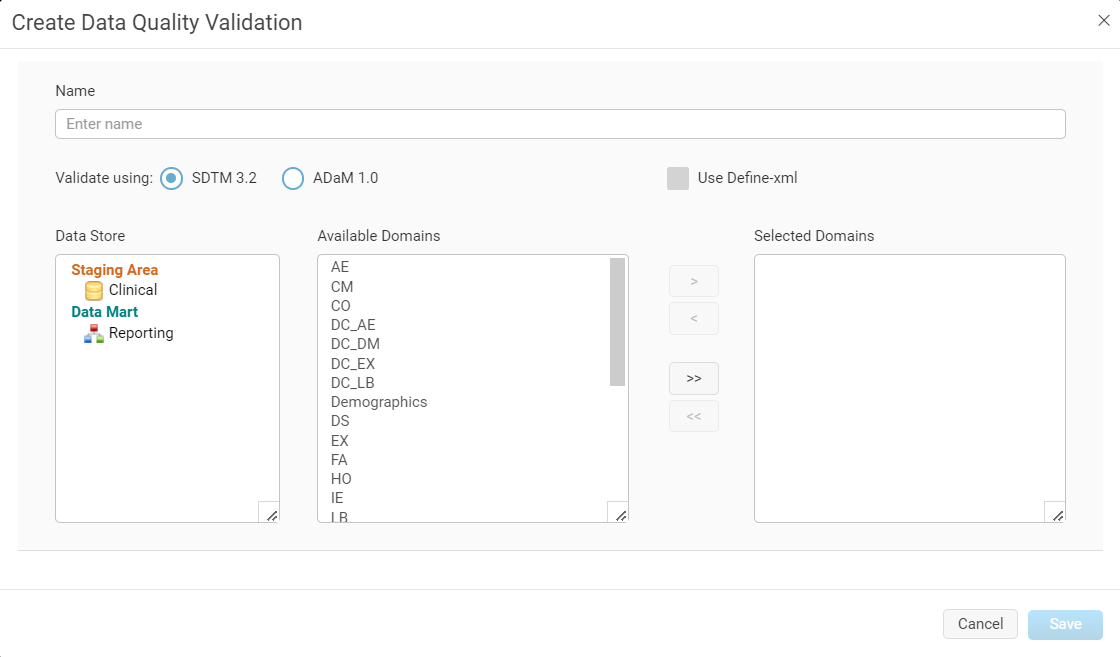Click inside the Selected Domains list box
The image size is (1120, 657).
coord(909,388)
